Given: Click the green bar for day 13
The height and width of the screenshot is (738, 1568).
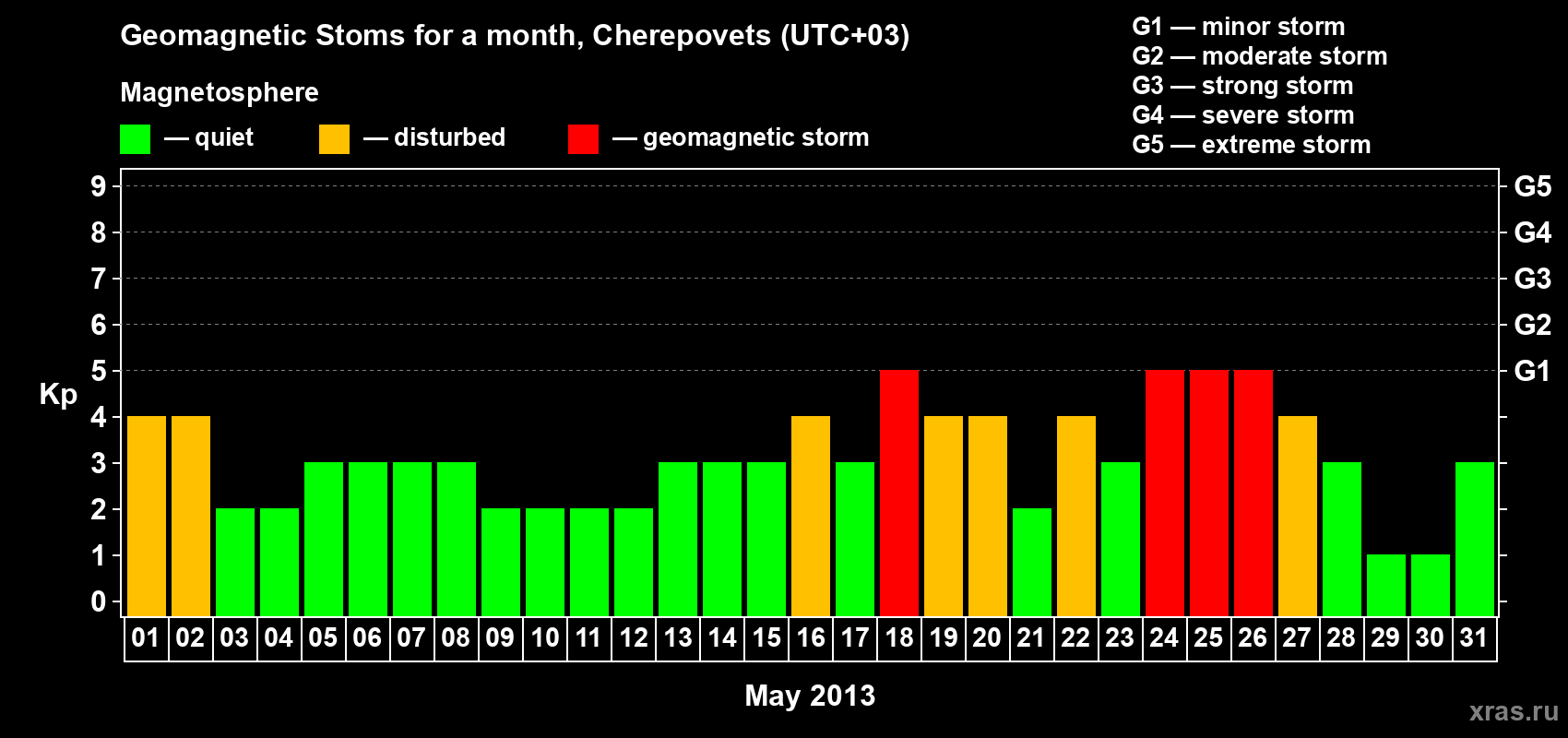Looking at the screenshot, I should [x=678, y=539].
